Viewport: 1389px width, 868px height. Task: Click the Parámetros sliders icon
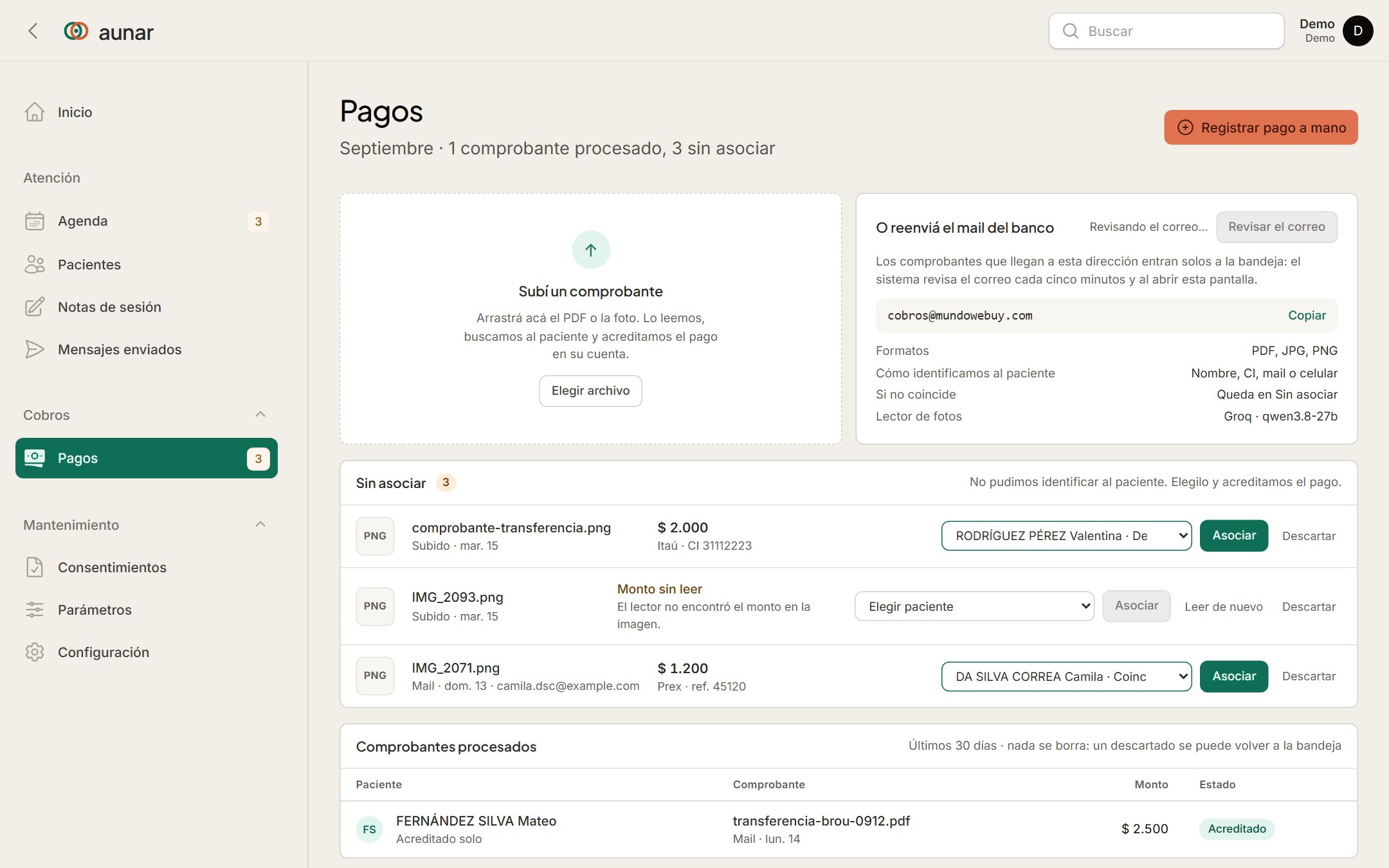coord(35,610)
